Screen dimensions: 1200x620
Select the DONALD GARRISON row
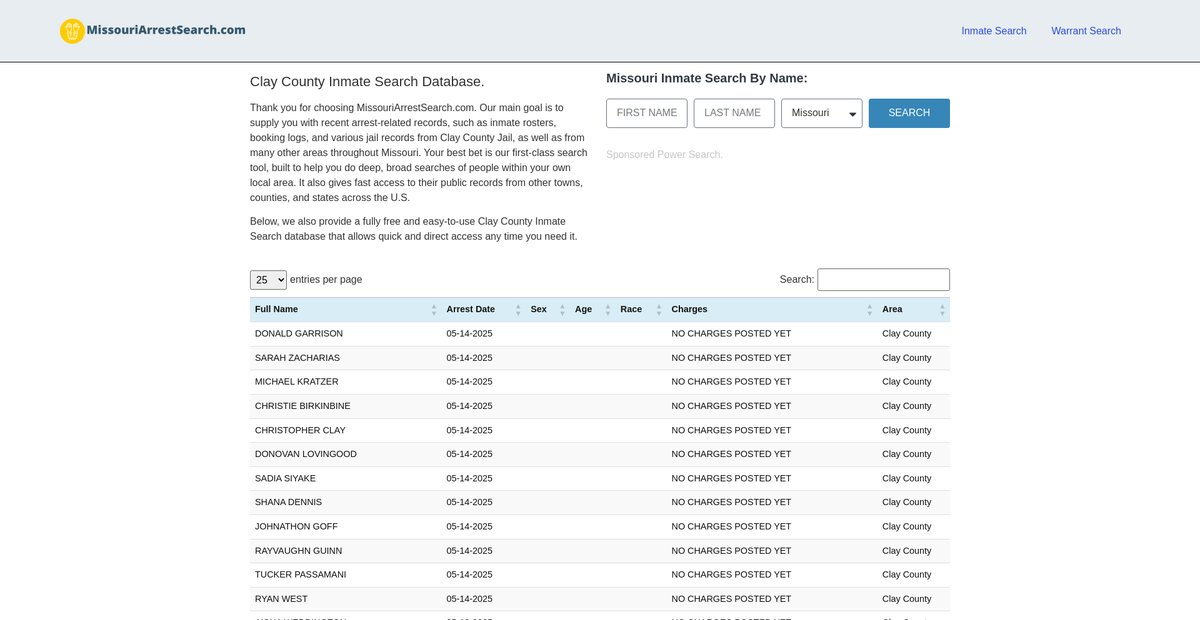(x=299, y=334)
